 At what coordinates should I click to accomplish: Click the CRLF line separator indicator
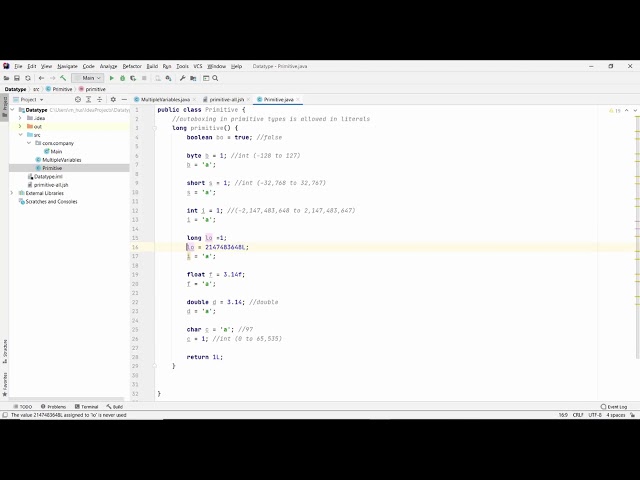tap(578, 415)
